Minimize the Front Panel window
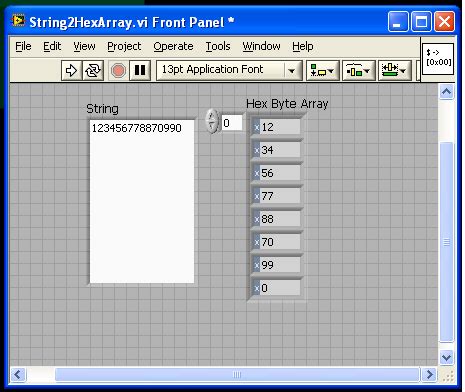Image resolution: width=465 pixels, height=392 pixels. (x=398, y=22)
